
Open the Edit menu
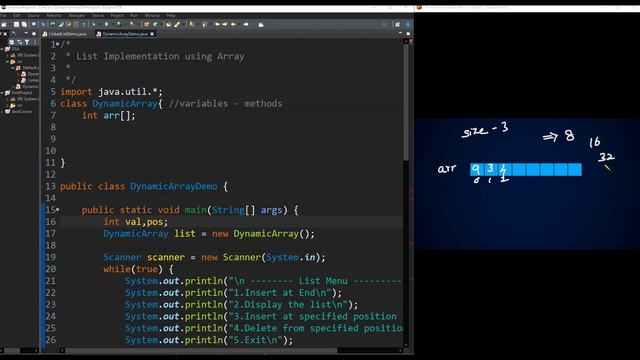(17, 16)
